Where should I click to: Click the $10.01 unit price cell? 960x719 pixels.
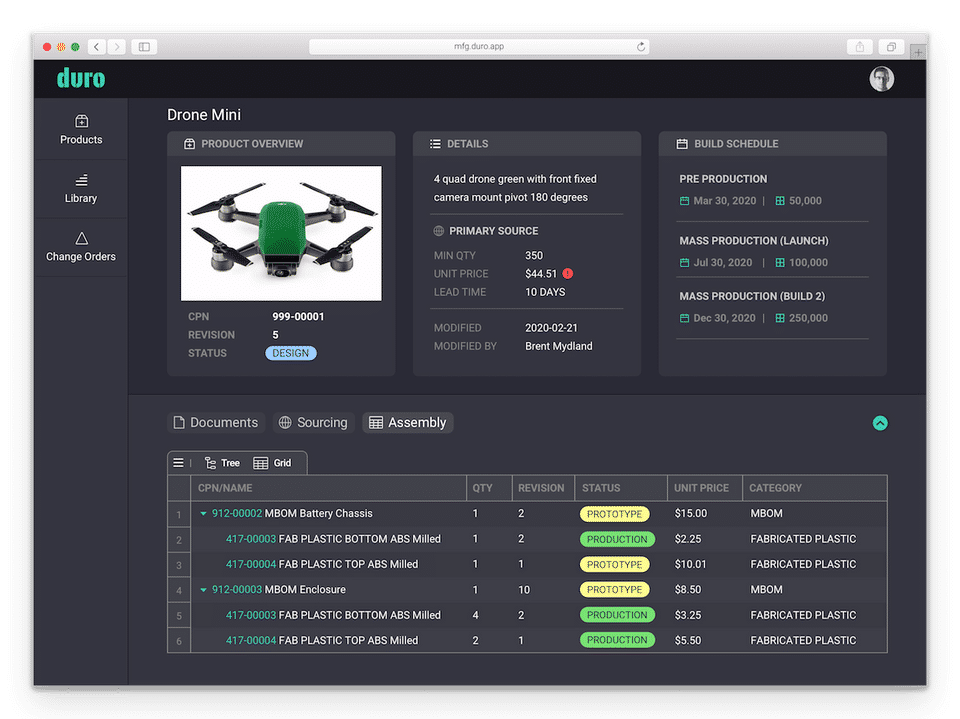(x=691, y=564)
